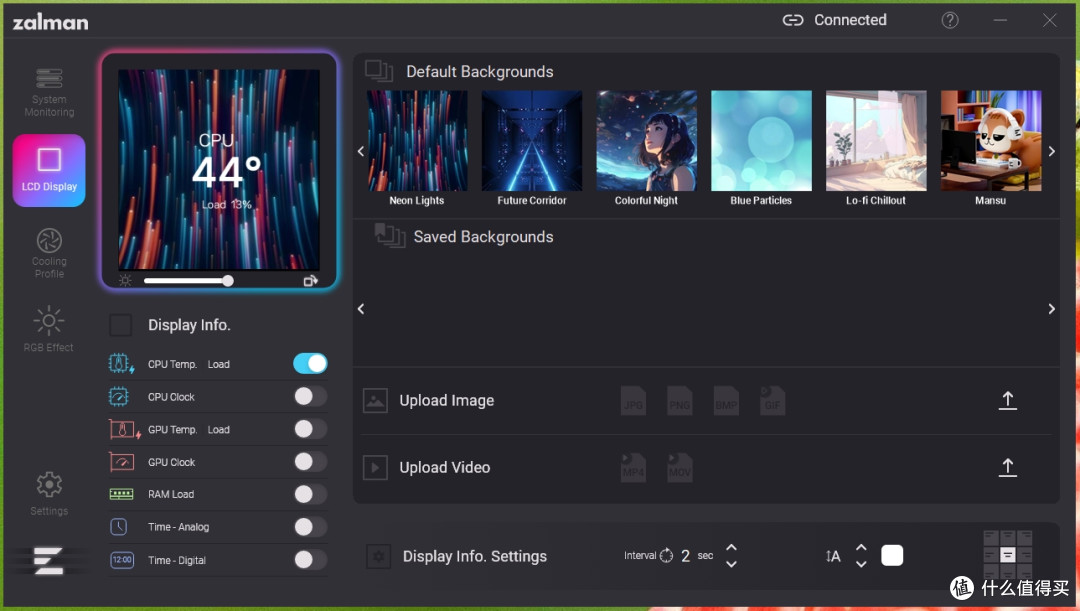1080x611 pixels.
Task: Click the Display Info. Settings gear icon
Action: point(378,556)
